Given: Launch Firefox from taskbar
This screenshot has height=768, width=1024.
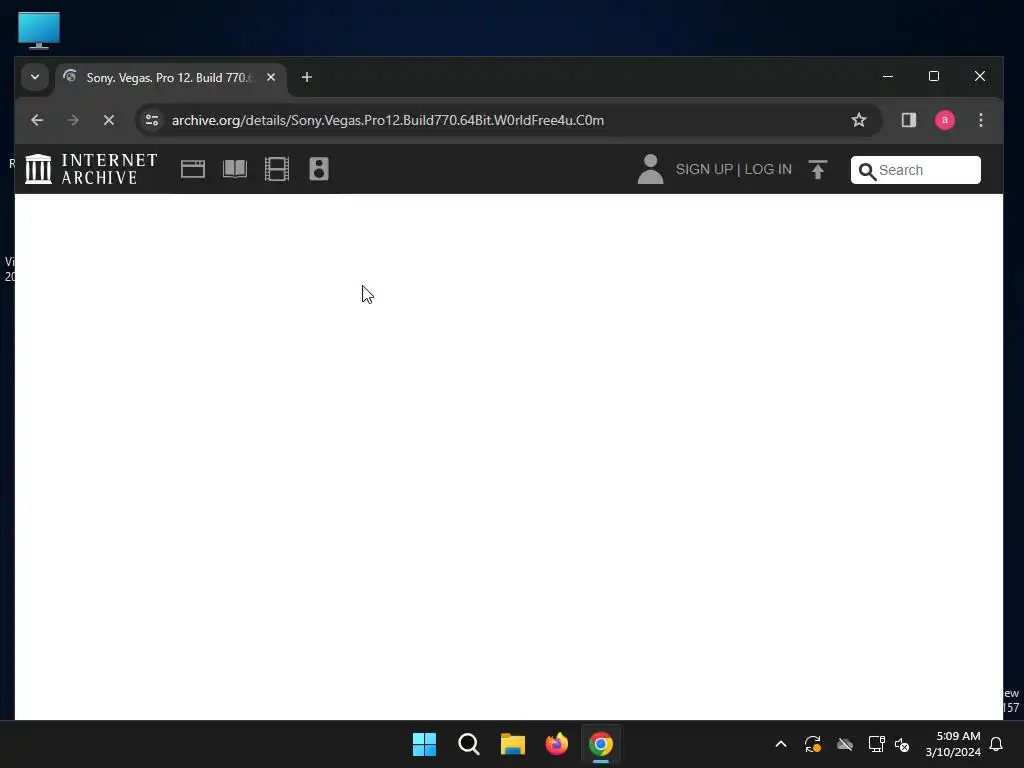Looking at the screenshot, I should pyautogui.click(x=556, y=744).
